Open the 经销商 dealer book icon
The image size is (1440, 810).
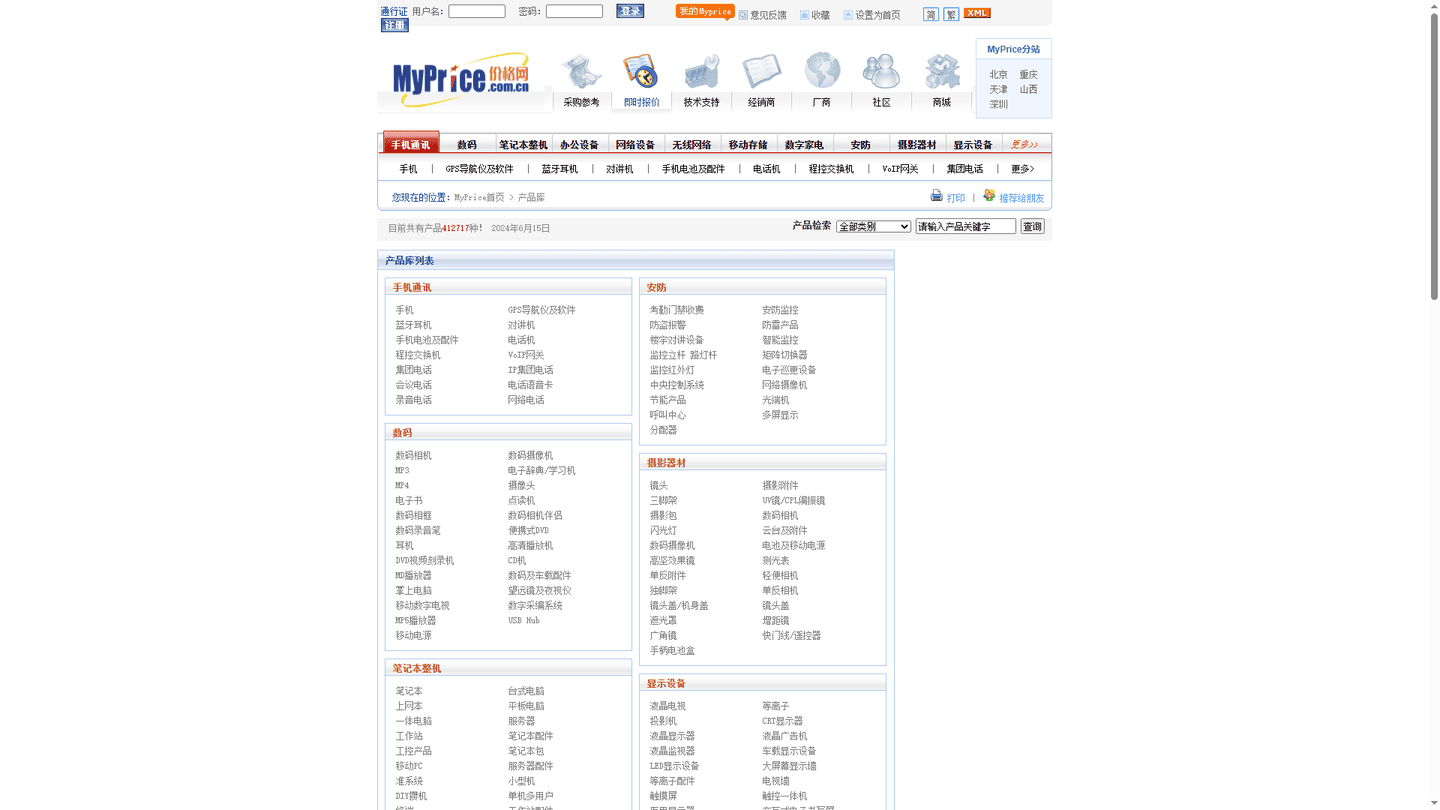[x=761, y=72]
